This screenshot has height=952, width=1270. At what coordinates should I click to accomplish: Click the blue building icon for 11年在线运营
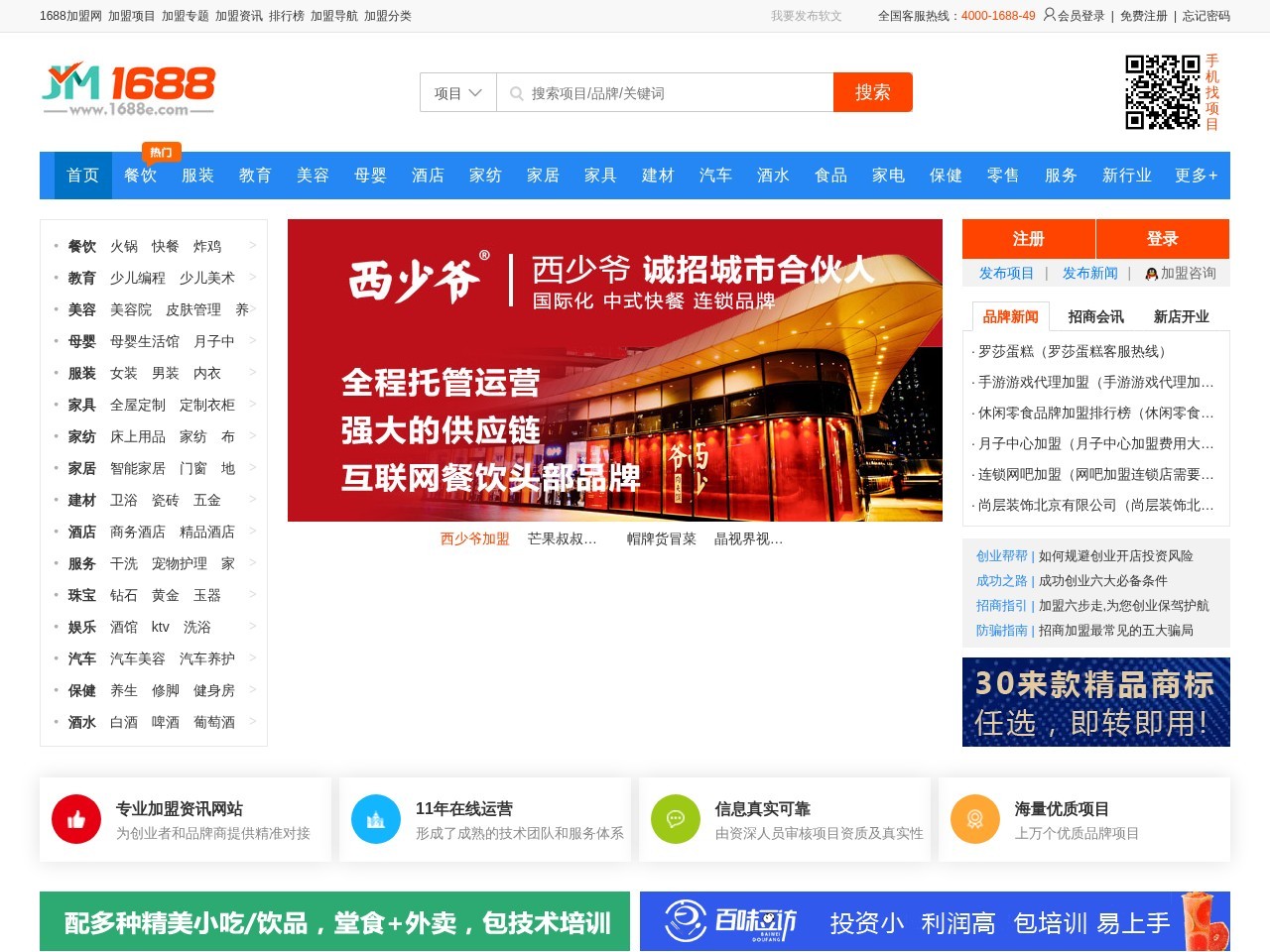376,819
